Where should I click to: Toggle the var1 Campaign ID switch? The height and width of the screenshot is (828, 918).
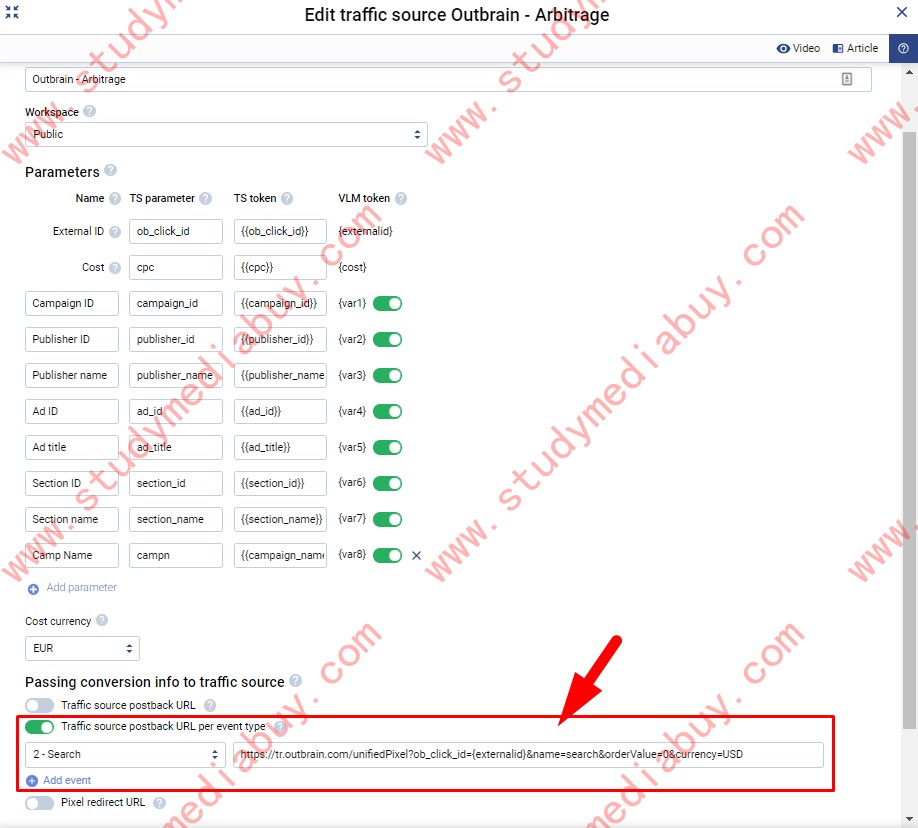388,303
